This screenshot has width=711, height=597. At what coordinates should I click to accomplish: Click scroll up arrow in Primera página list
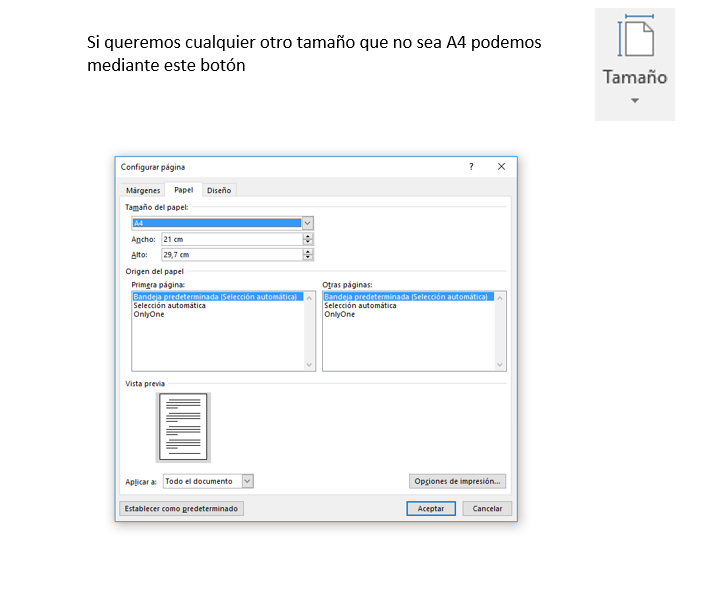[x=309, y=298]
